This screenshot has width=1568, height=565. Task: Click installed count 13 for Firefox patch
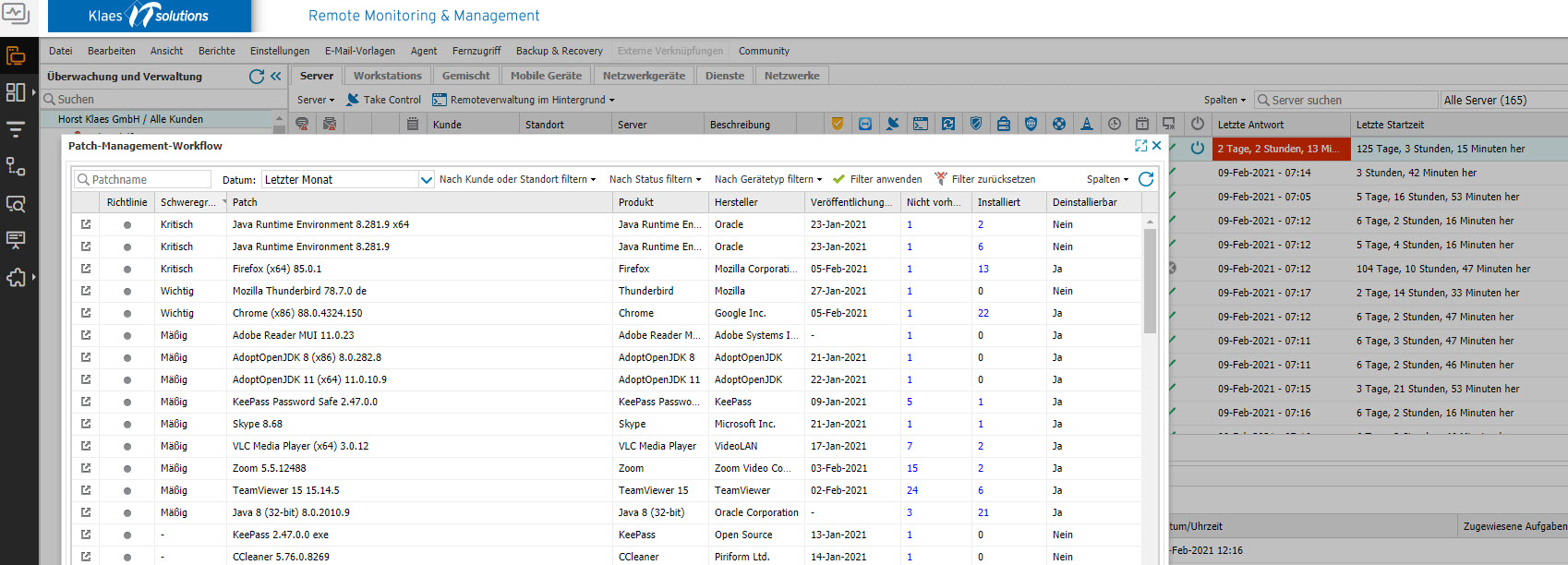(983, 269)
